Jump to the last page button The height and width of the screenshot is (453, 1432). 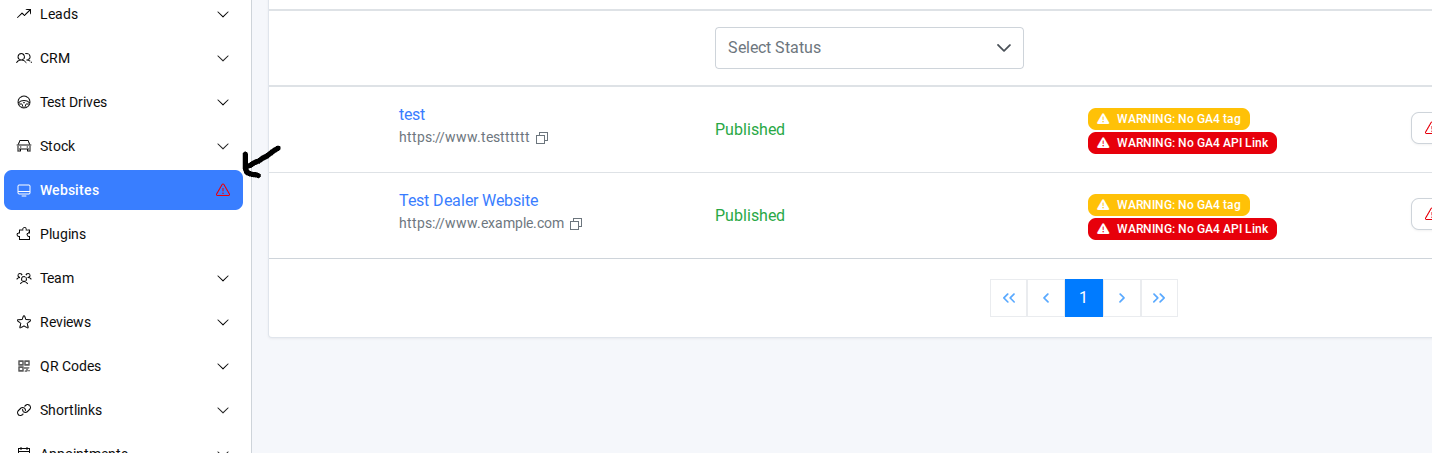click(1159, 298)
